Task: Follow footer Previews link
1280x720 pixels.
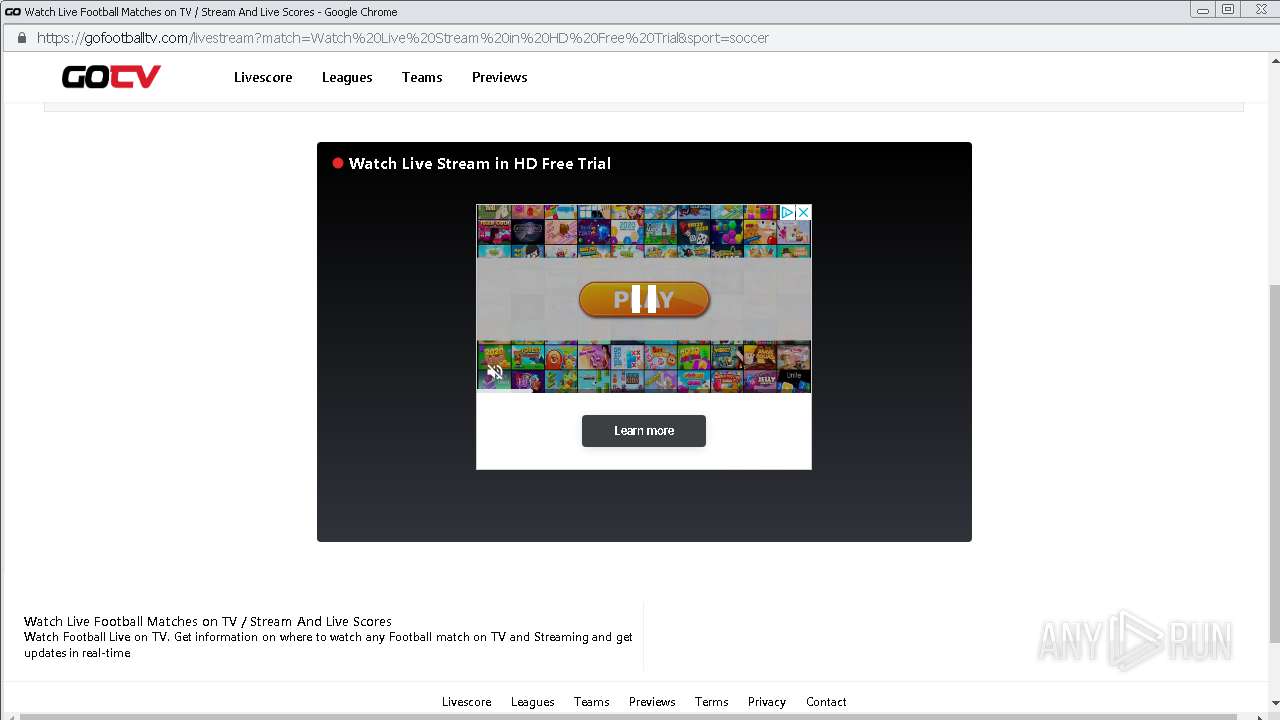Action: (x=652, y=702)
